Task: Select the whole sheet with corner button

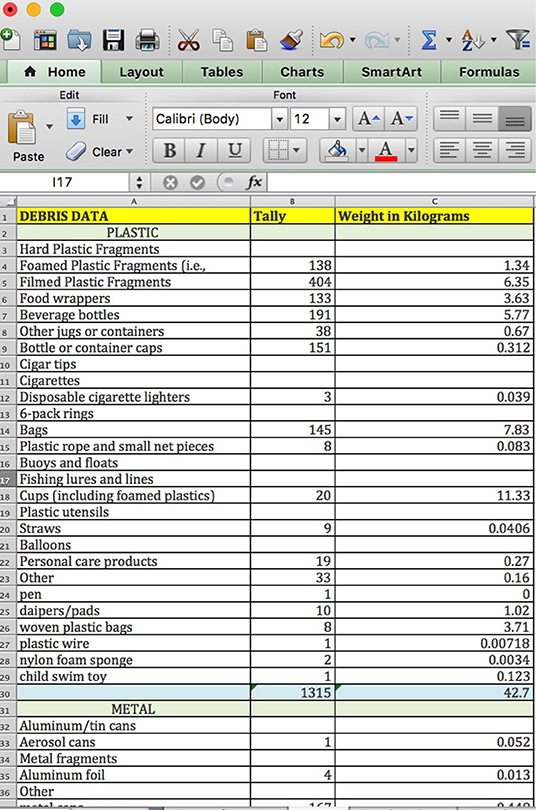Action: point(8,202)
